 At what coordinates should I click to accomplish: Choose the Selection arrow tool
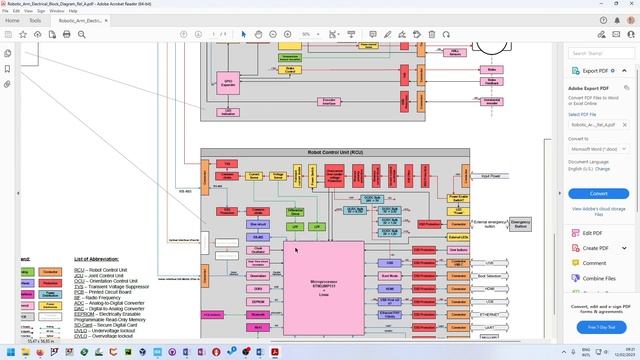(244, 35)
